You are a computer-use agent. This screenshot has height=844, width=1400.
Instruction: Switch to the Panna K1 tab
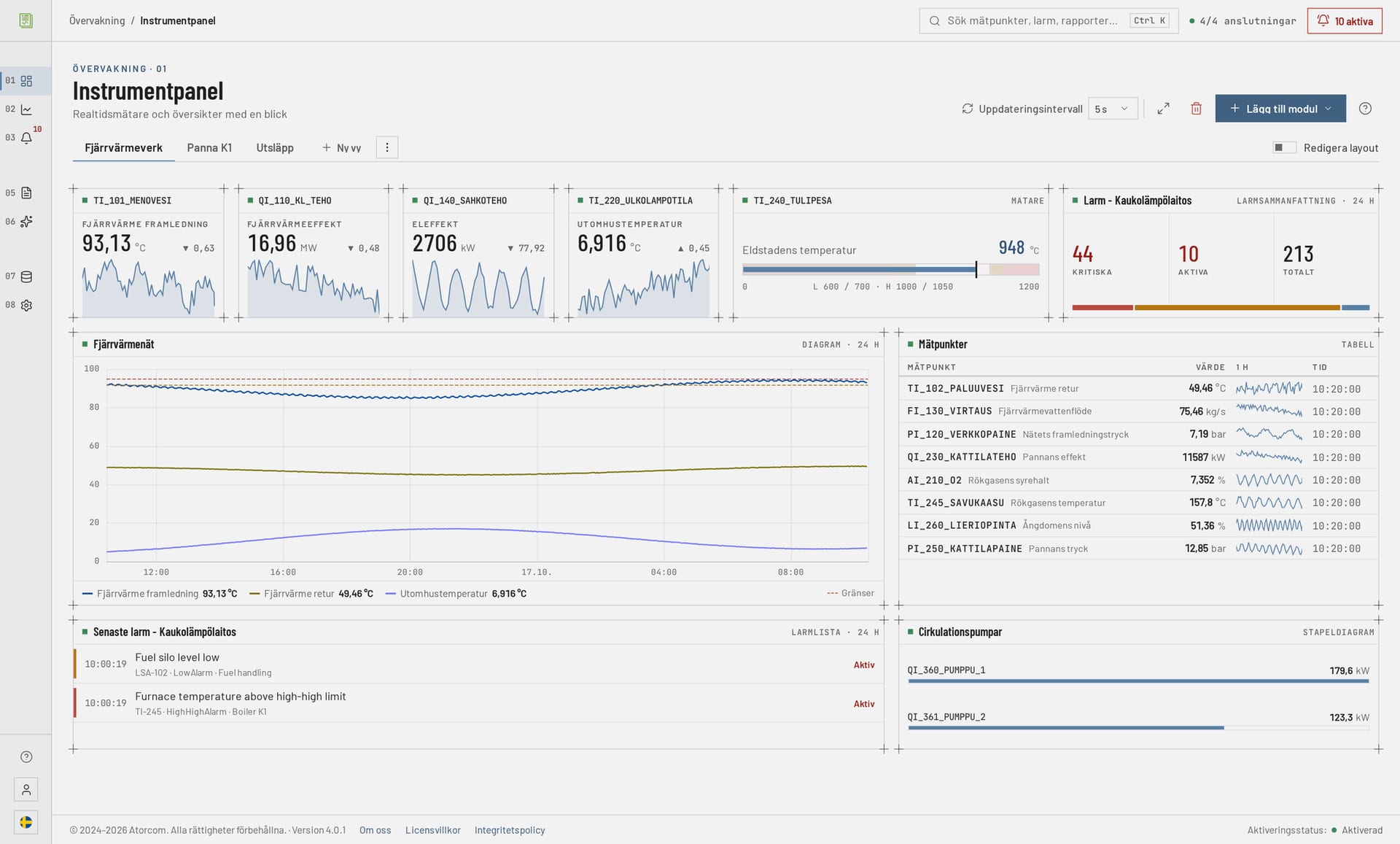[209, 148]
